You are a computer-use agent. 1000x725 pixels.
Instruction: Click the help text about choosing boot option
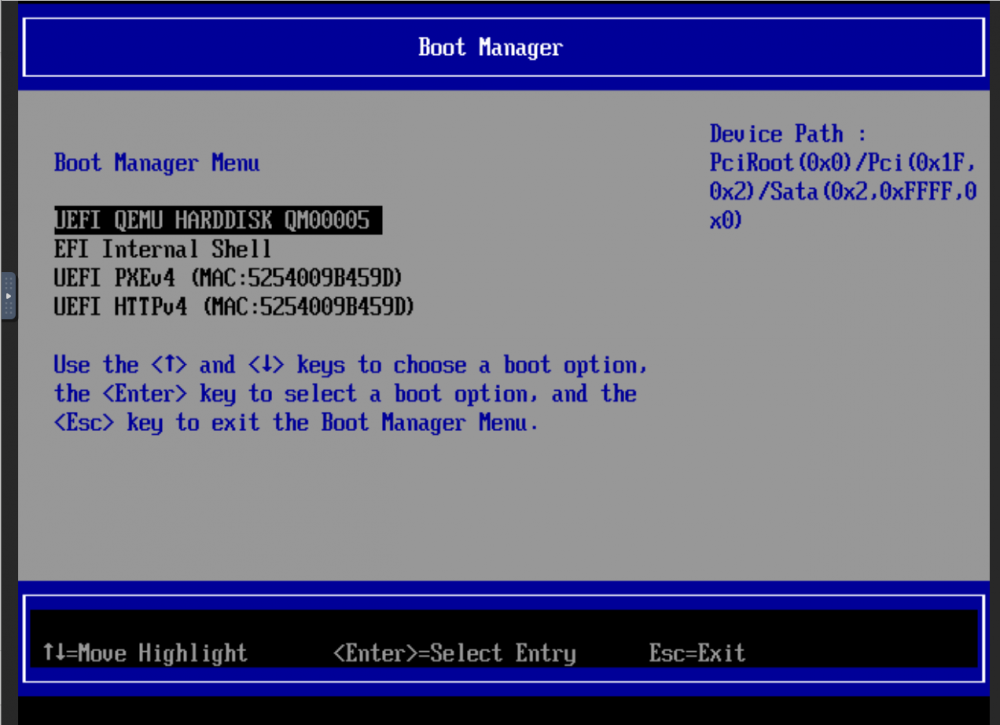point(350,394)
